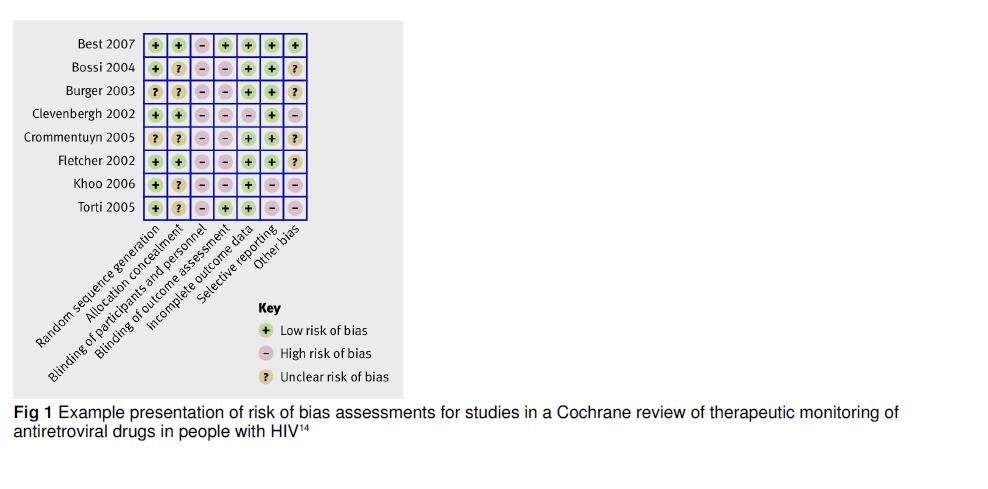Click the Fig 1 caption label
Viewport: 988px width, 489px height.
click(34, 413)
